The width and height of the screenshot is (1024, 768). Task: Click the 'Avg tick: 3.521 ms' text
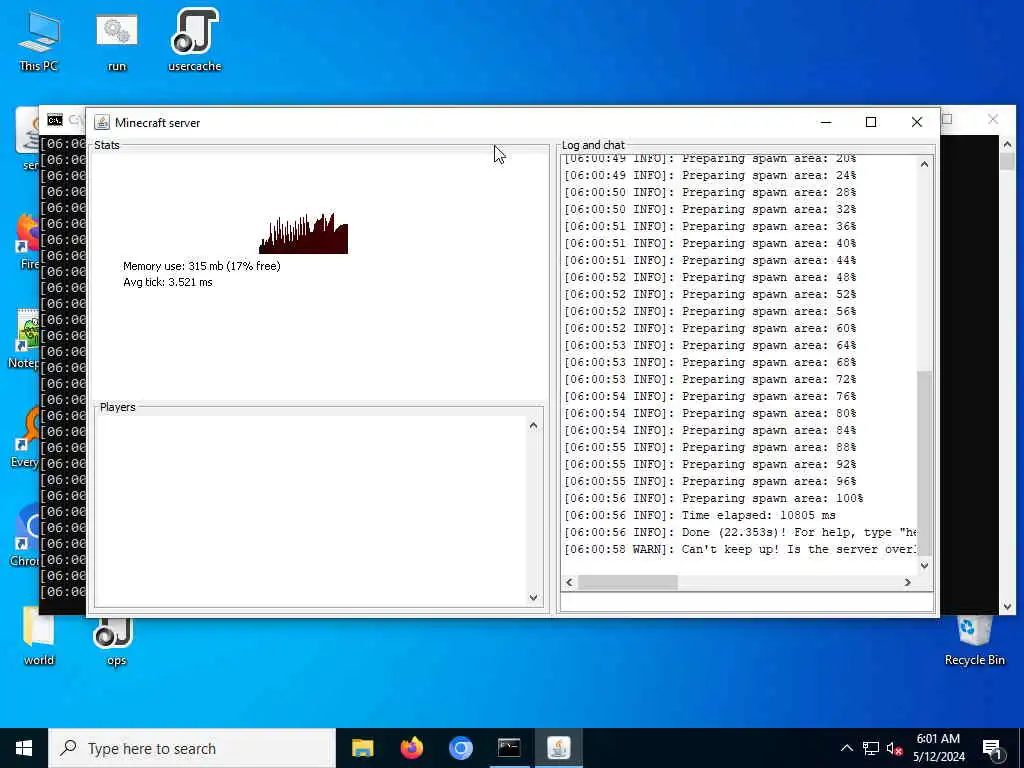pyautogui.click(x=168, y=282)
